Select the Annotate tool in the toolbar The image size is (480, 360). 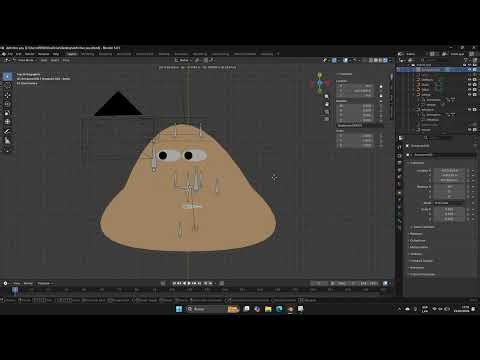(x=7, y=131)
